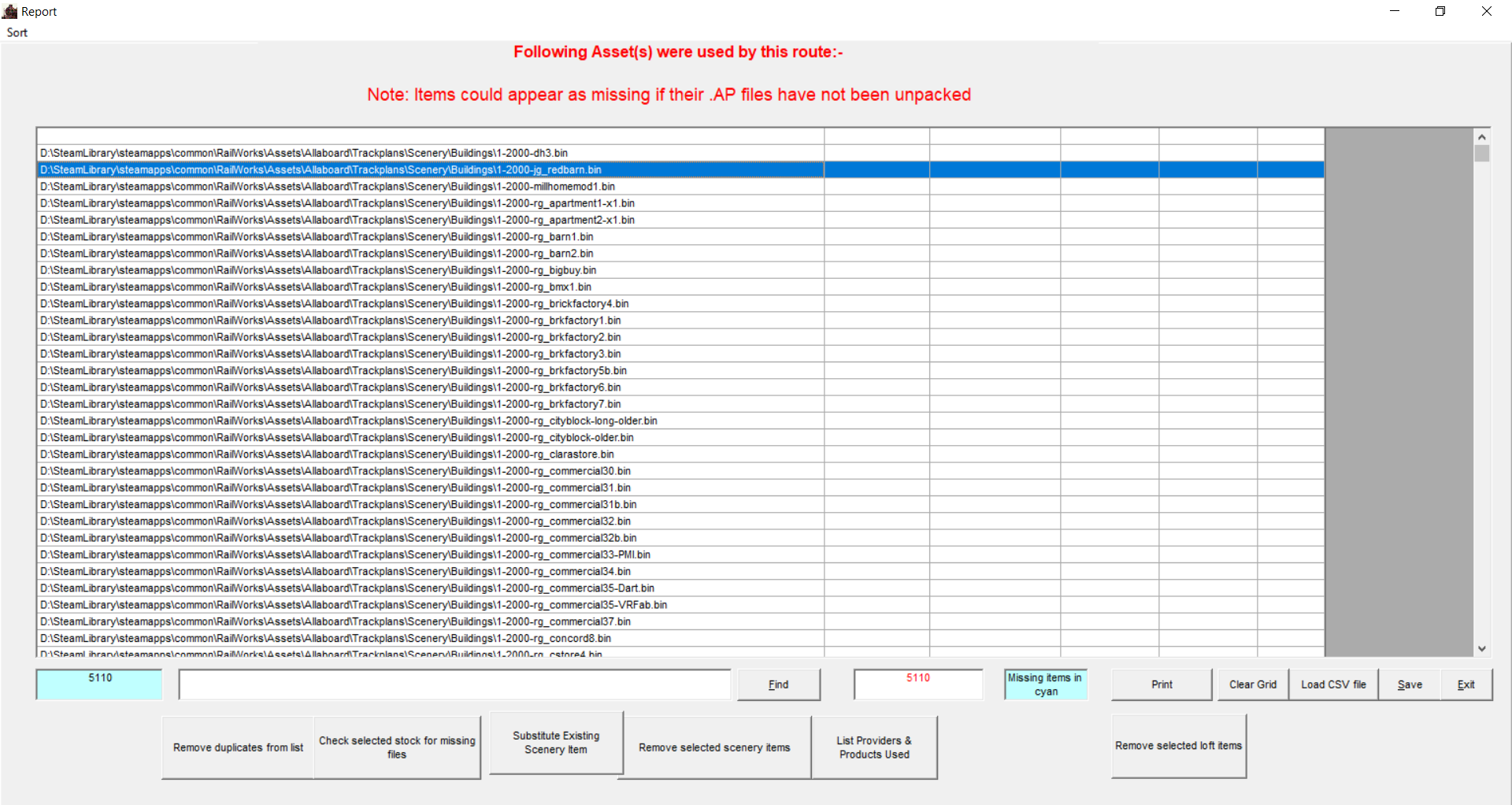The width and height of the screenshot is (1512, 805).
Task: Click the Clear Grid button
Action: (x=1252, y=684)
